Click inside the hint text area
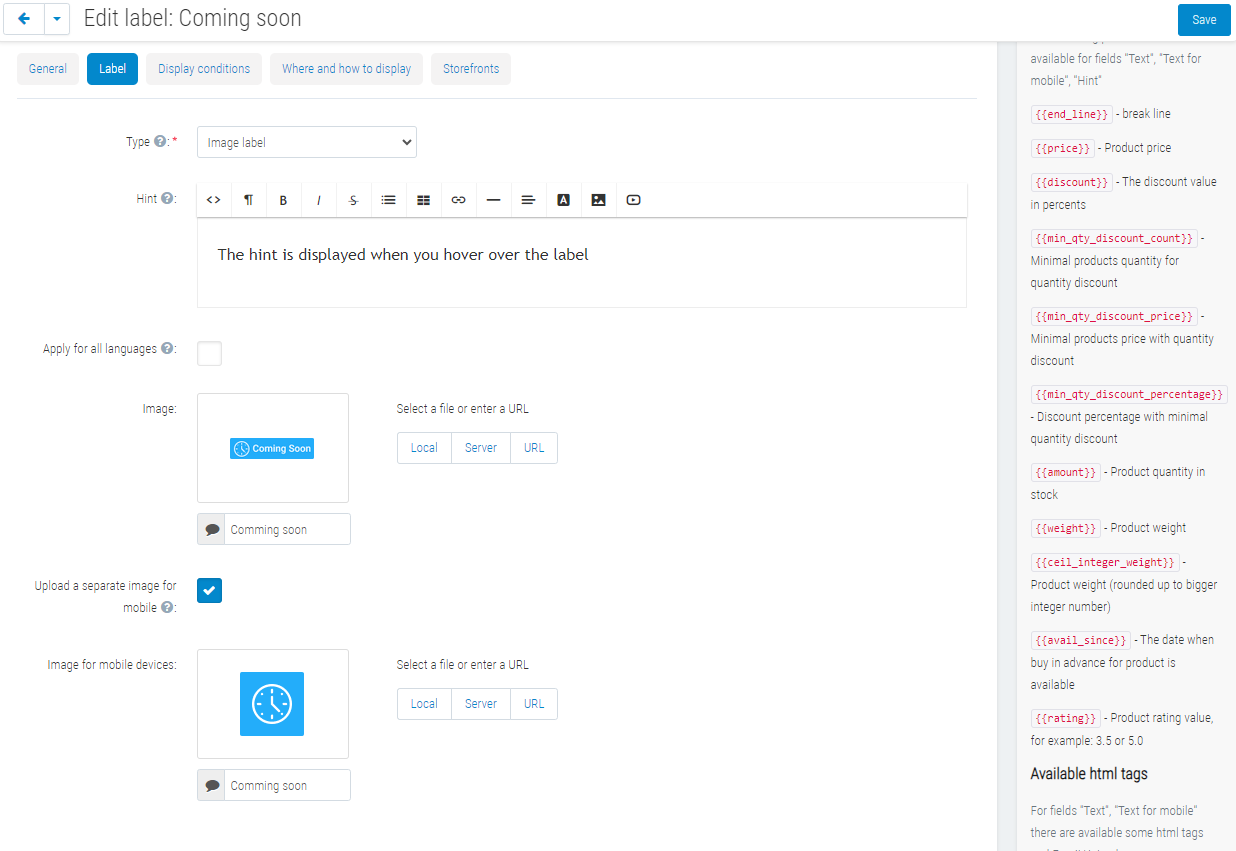The width and height of the screenshot is (1236, 851). 582,262
